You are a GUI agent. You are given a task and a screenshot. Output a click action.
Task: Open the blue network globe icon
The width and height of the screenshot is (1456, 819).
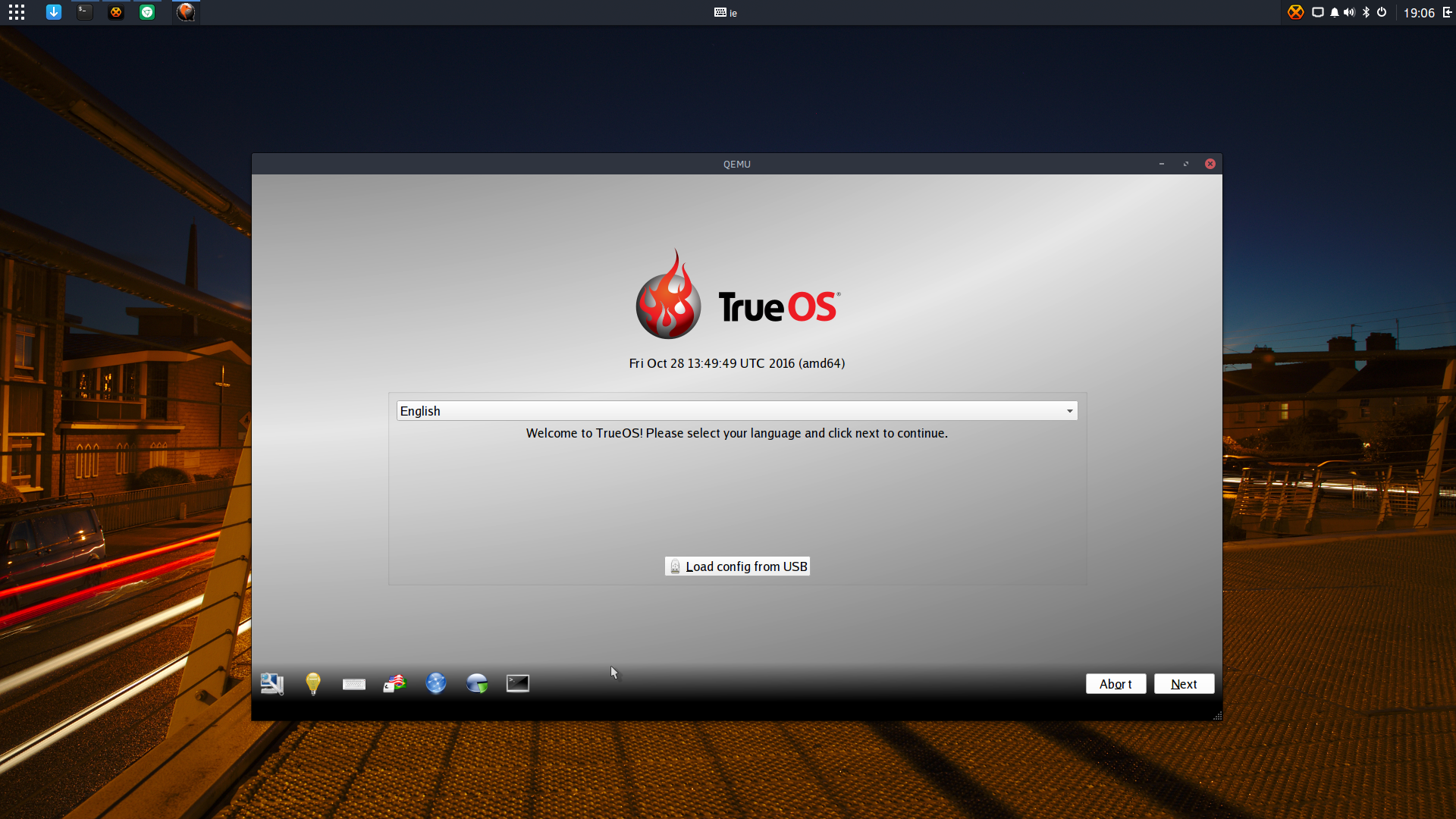[x=436, y=683]
